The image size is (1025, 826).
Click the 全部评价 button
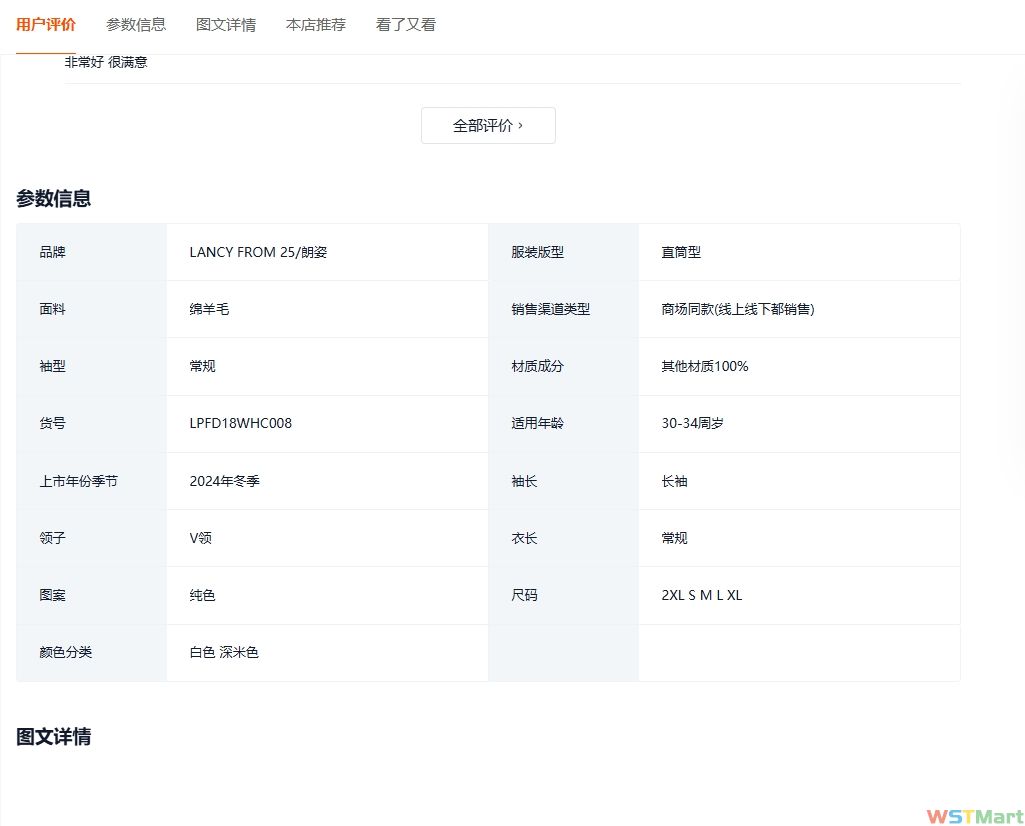(x=488, y=126)
